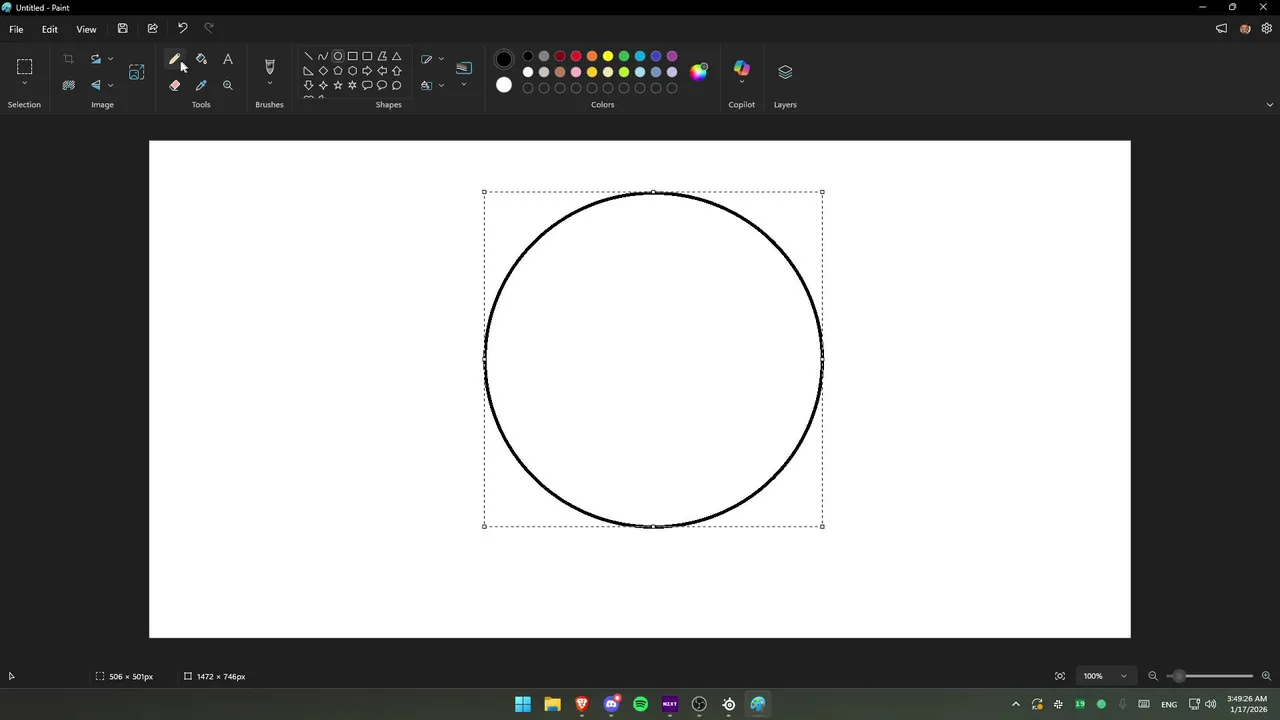This screenshot has width=1280, height=720.
Task: Open Spotify from the taskbar
Action: [x=641, y=704]
